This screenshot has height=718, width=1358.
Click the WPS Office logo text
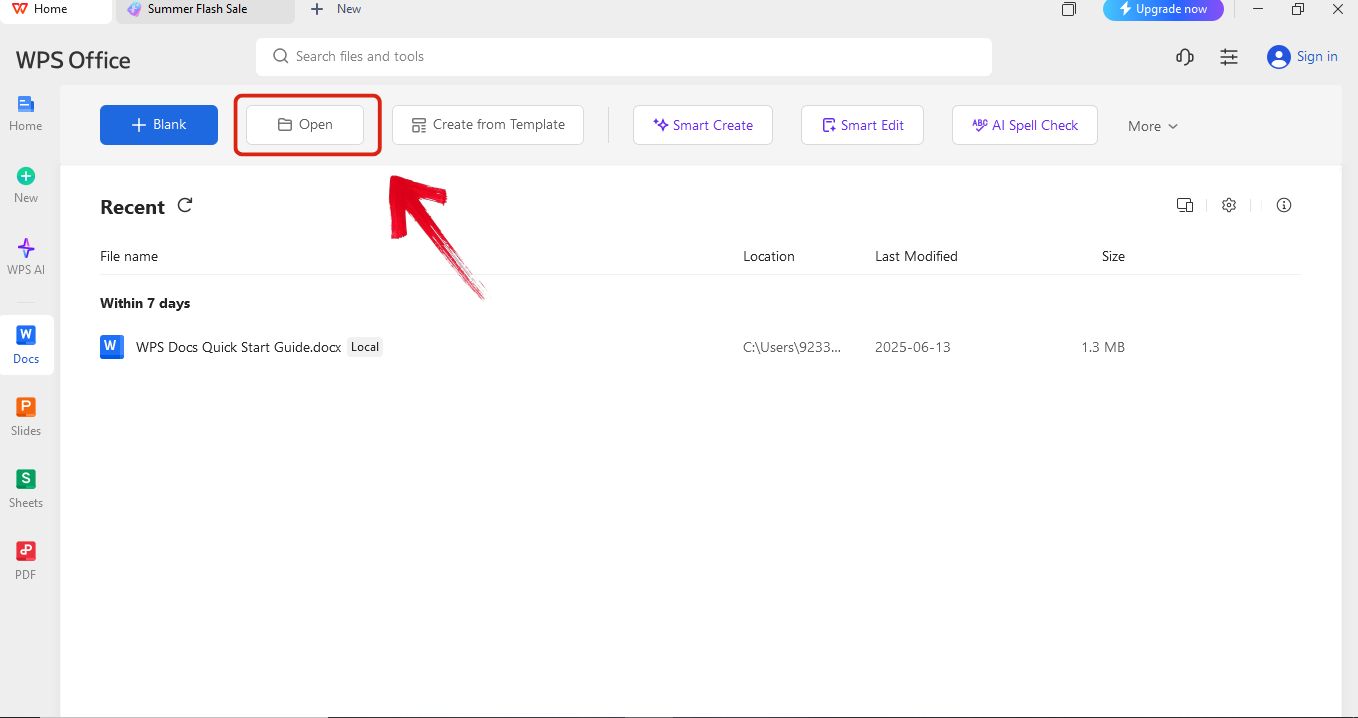tap(73, 60)
